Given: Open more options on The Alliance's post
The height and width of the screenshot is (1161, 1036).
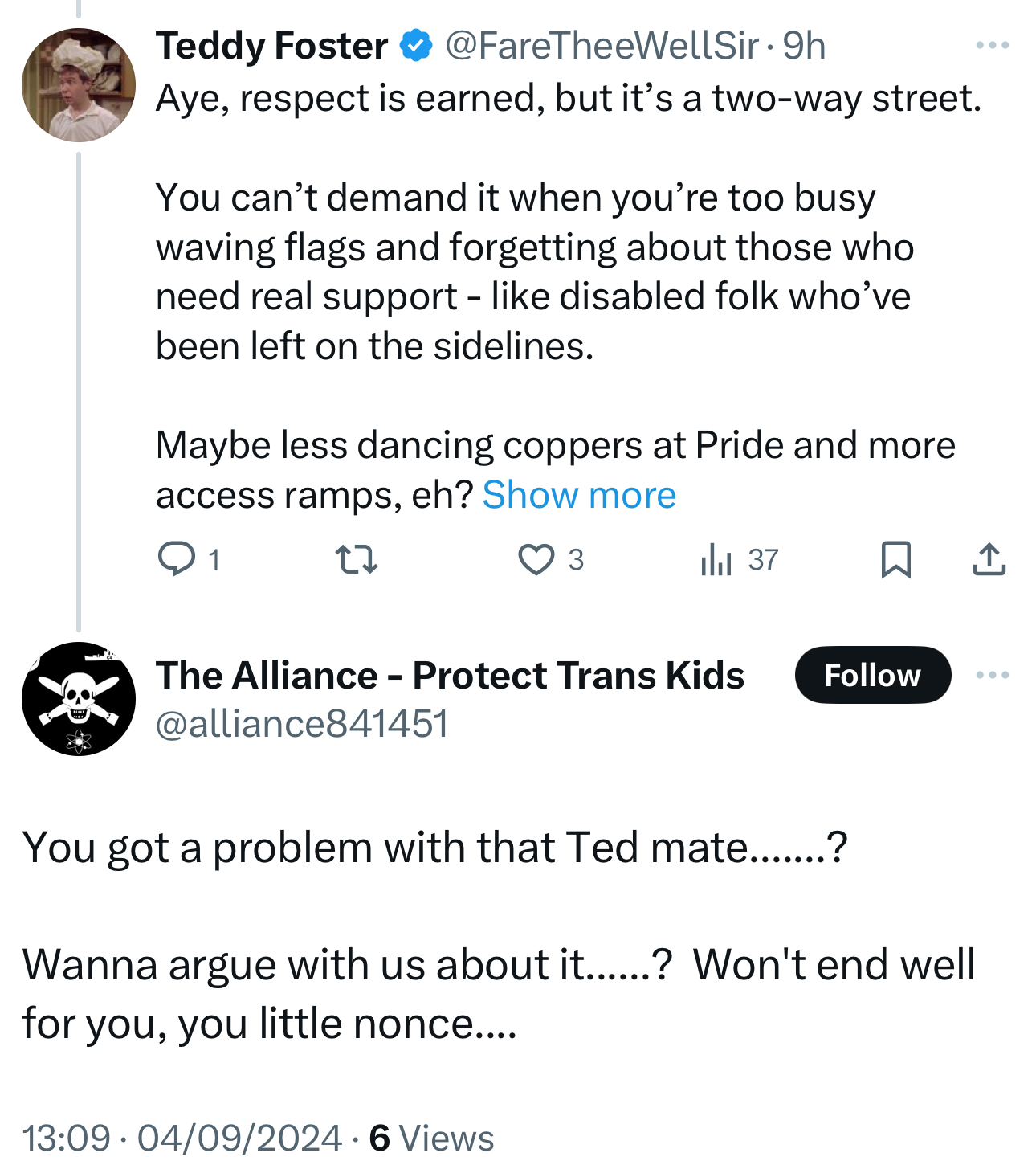Looking at the screenshot, I should [x=992, y=675].
